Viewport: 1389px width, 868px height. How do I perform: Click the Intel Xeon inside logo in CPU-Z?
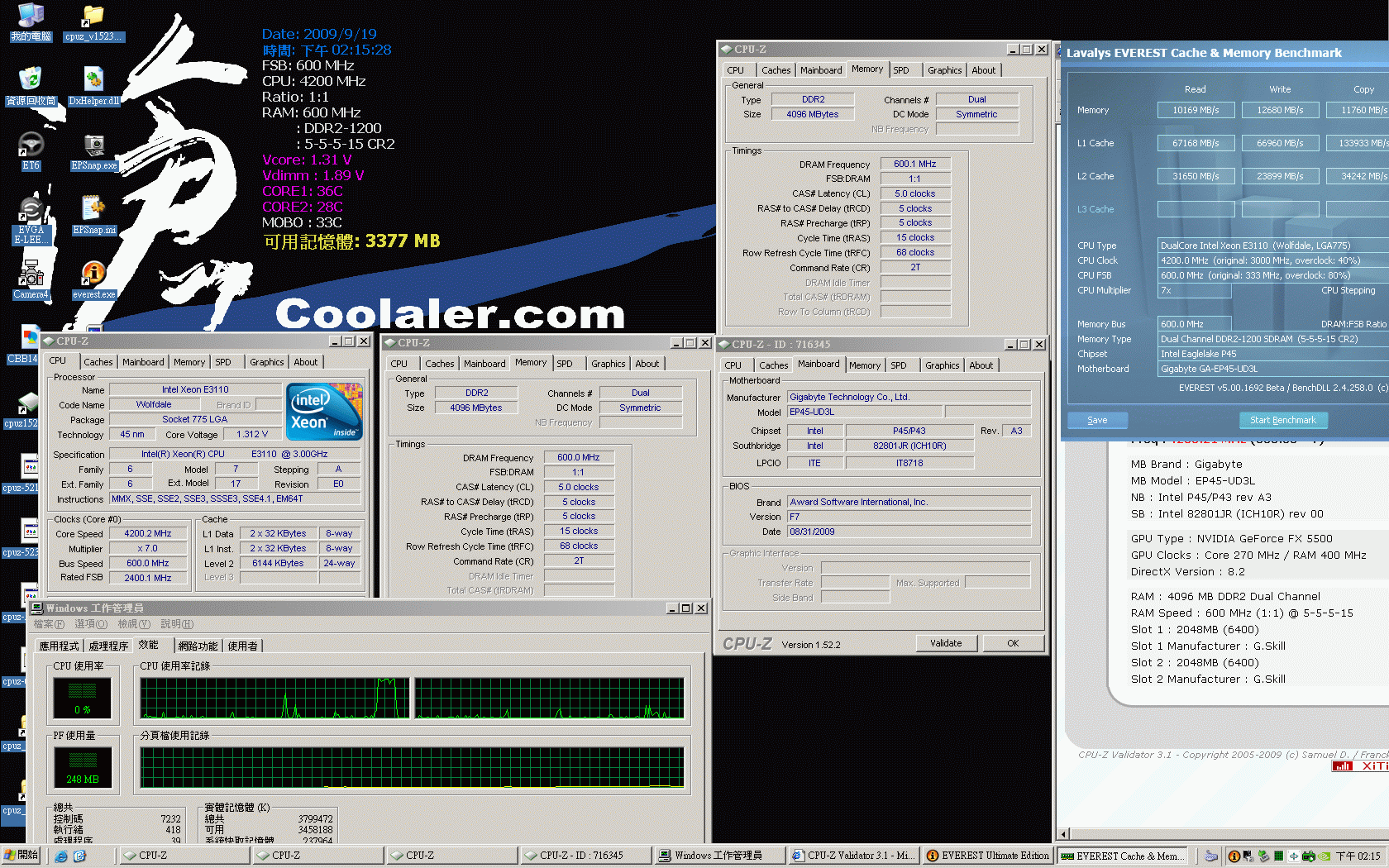coord(324,410)
